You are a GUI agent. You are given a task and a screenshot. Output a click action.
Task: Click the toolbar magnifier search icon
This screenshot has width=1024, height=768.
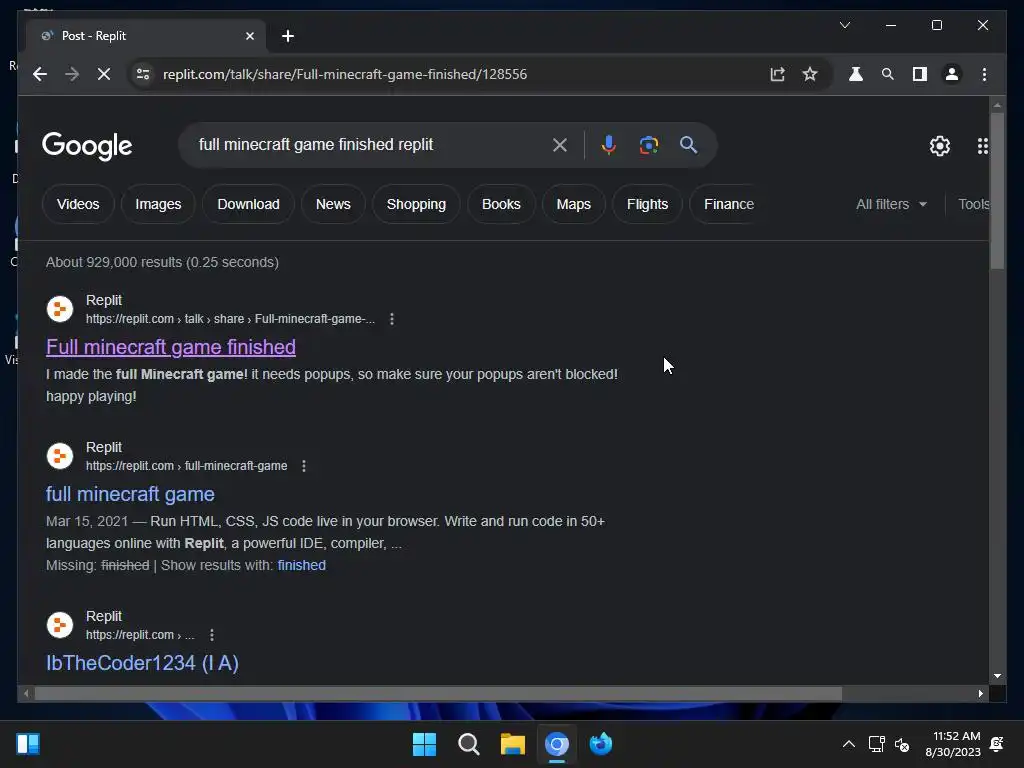[888, 74]
